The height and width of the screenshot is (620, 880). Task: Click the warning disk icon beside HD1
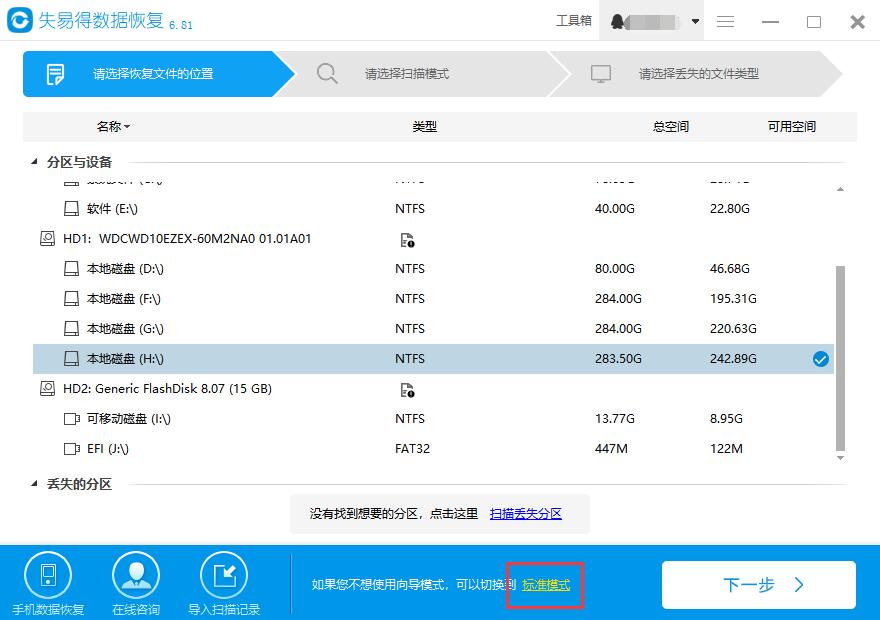(x=406, y=238)
